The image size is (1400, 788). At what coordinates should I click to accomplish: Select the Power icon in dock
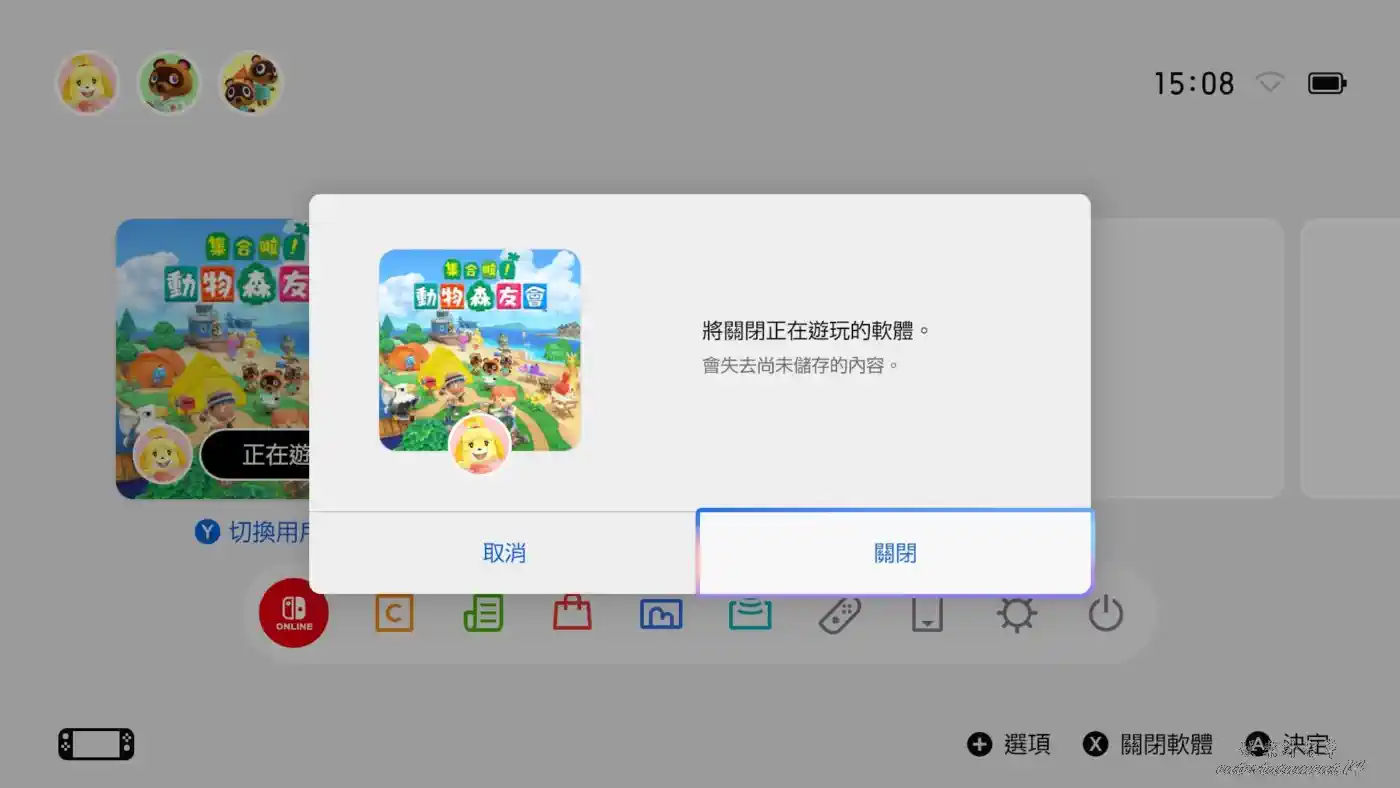pos(1106,614)
